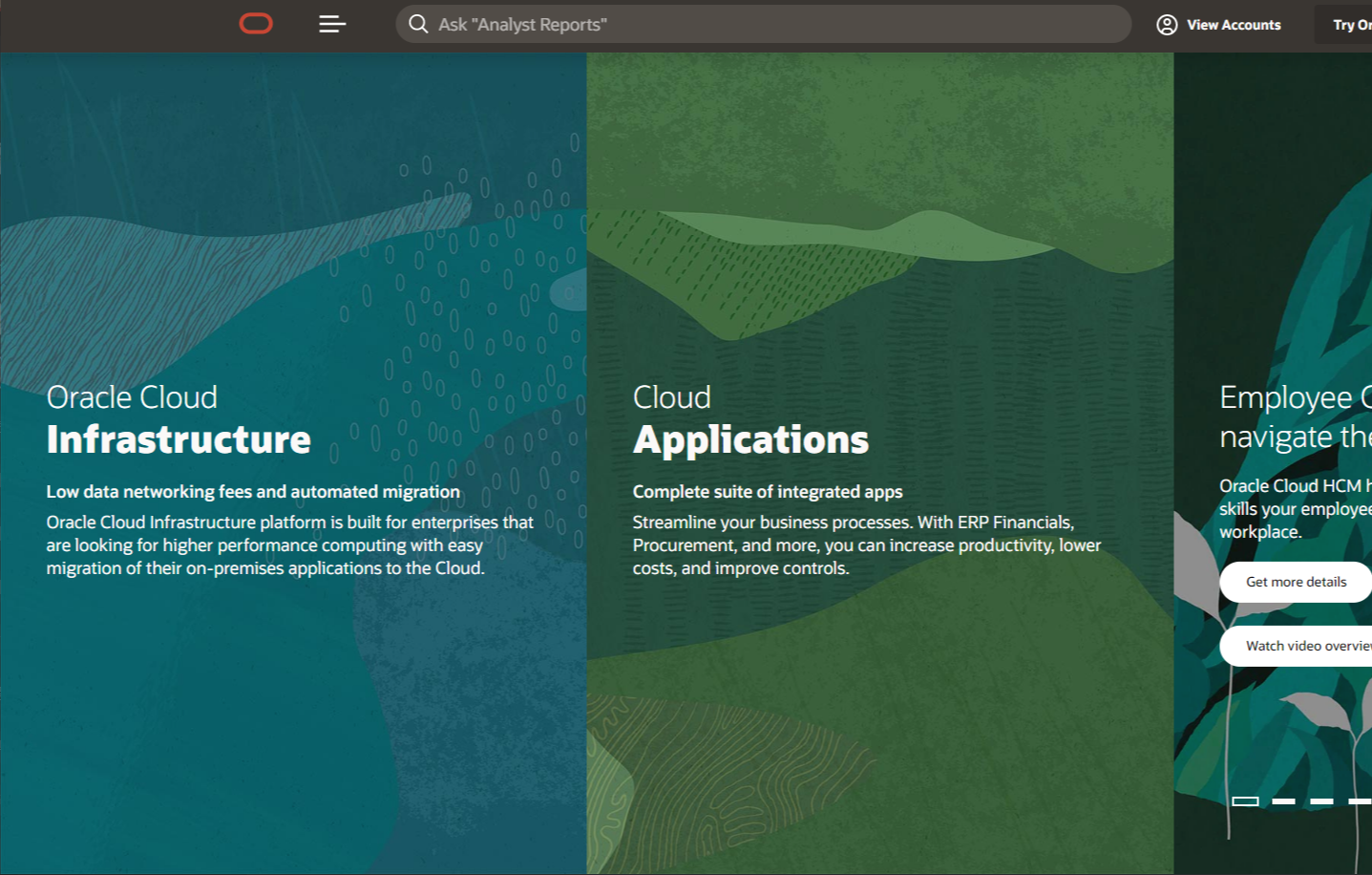Click the search magnifier icon
This screenshot has width=1372, height=875.
(418, 24)
